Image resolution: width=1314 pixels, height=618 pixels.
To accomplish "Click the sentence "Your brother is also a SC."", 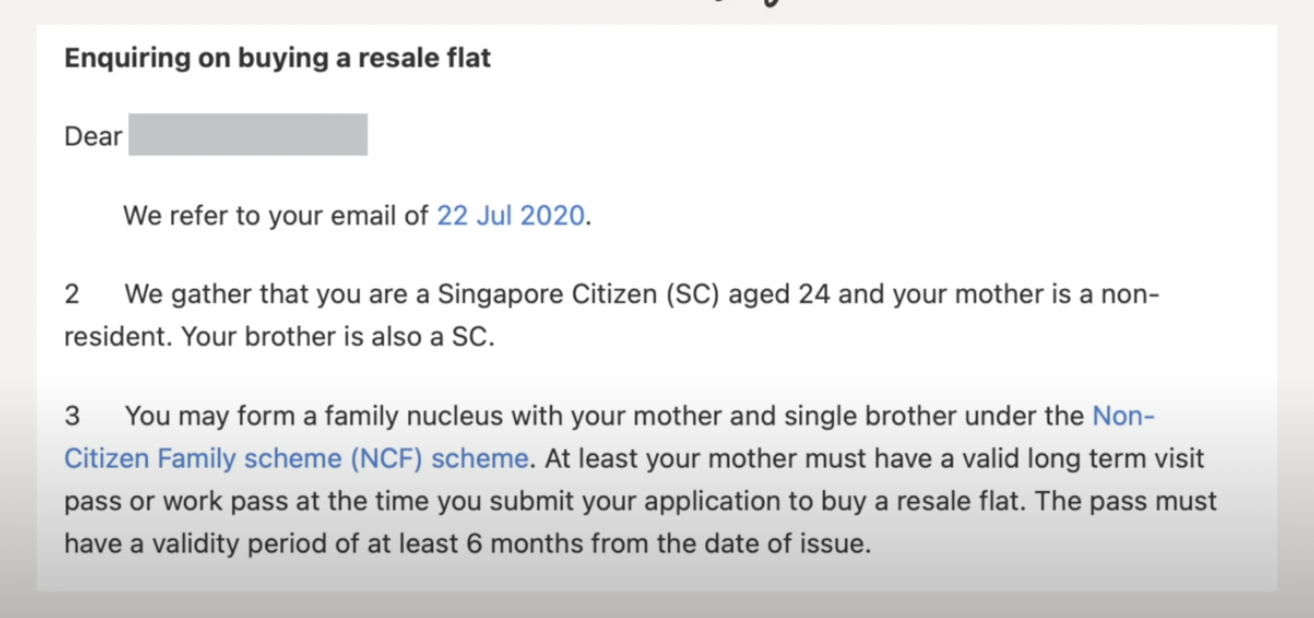I will pyautogui.click(x=338, y=337).
